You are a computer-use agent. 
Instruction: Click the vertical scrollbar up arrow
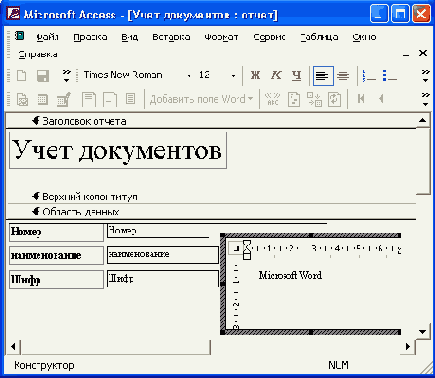click(x=423, y=120)
